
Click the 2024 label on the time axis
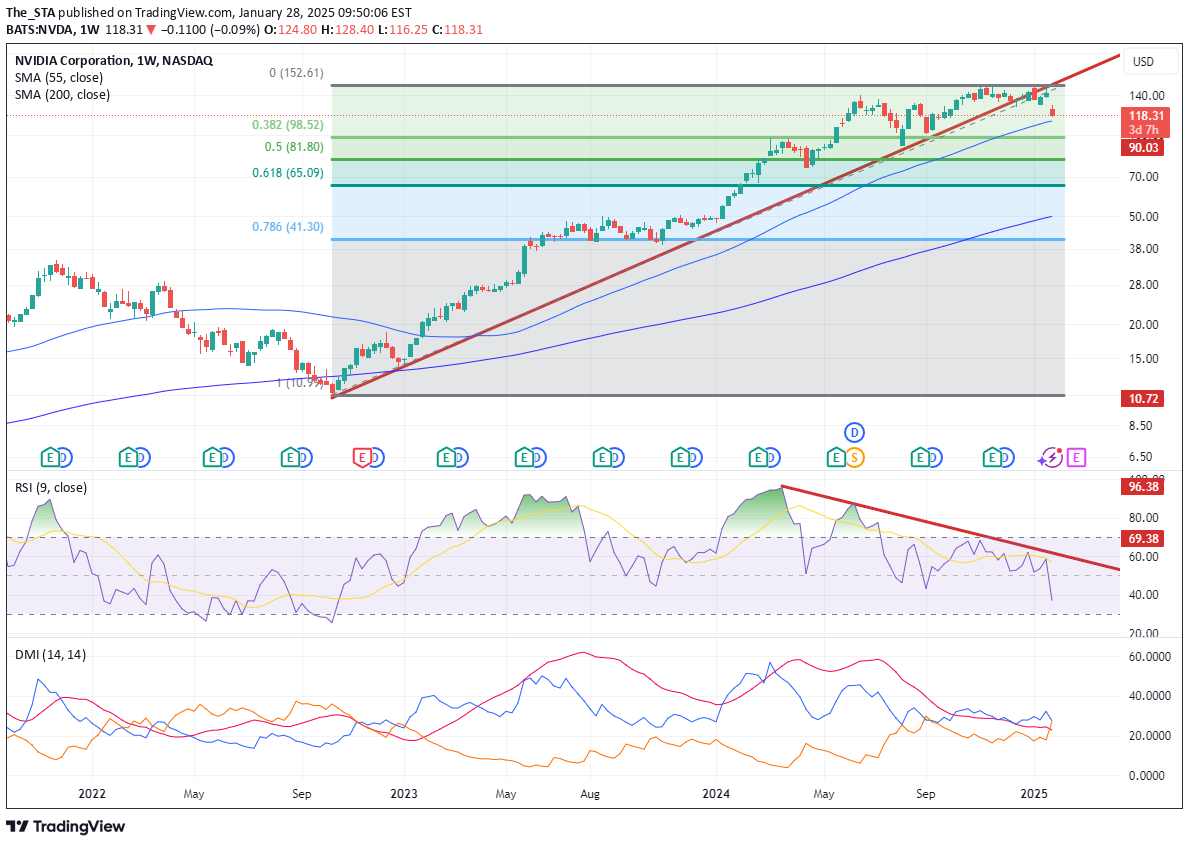pos(716,793)
